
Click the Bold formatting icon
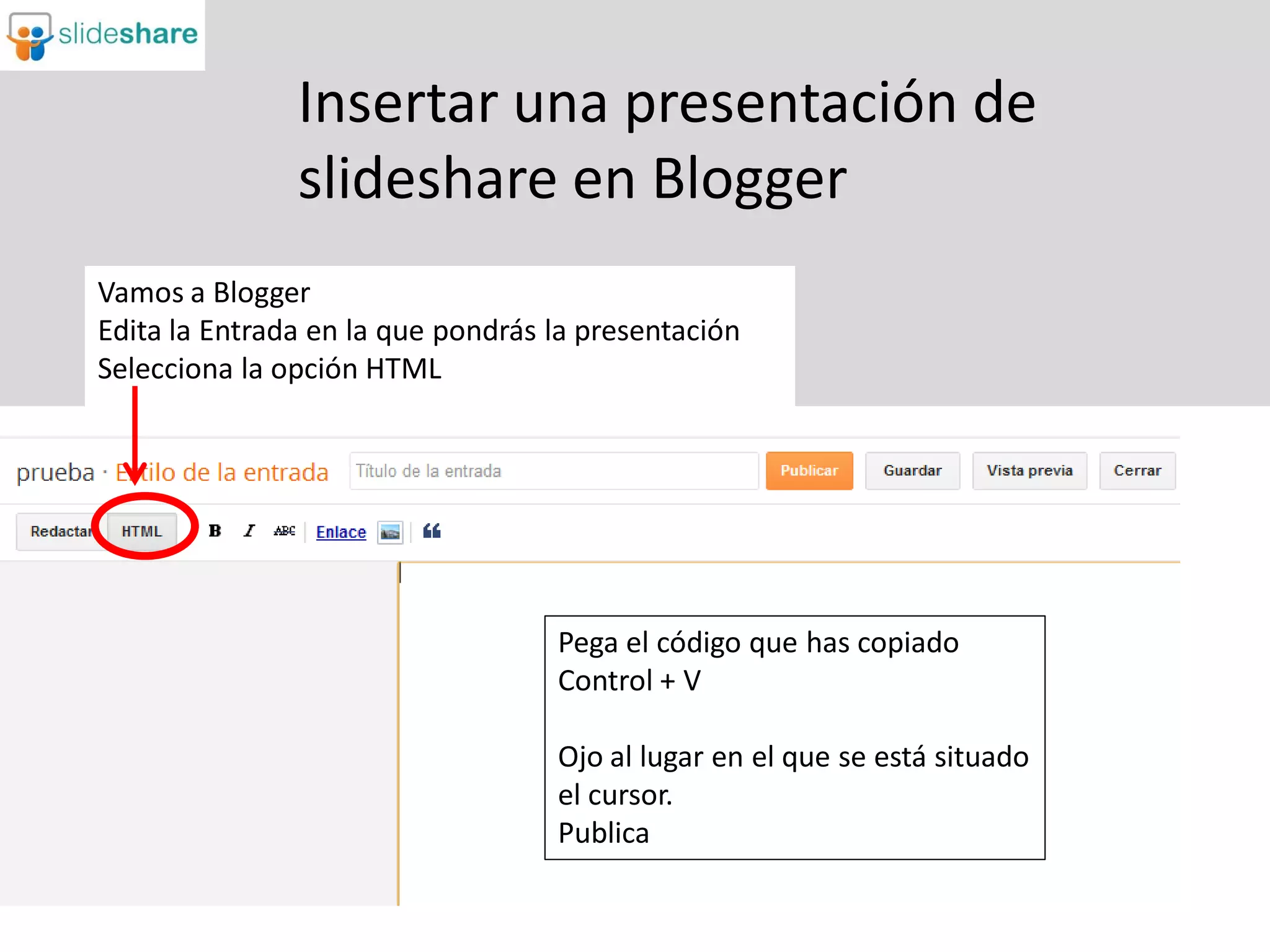215,531
